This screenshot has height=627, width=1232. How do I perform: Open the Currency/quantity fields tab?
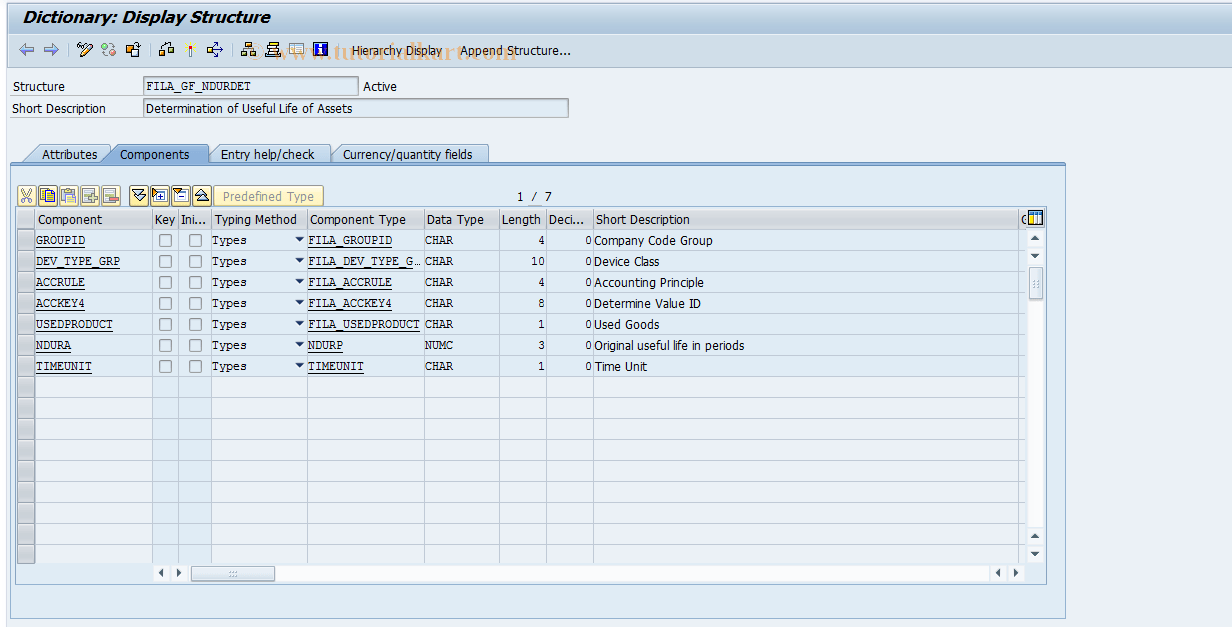pos(410,153)
